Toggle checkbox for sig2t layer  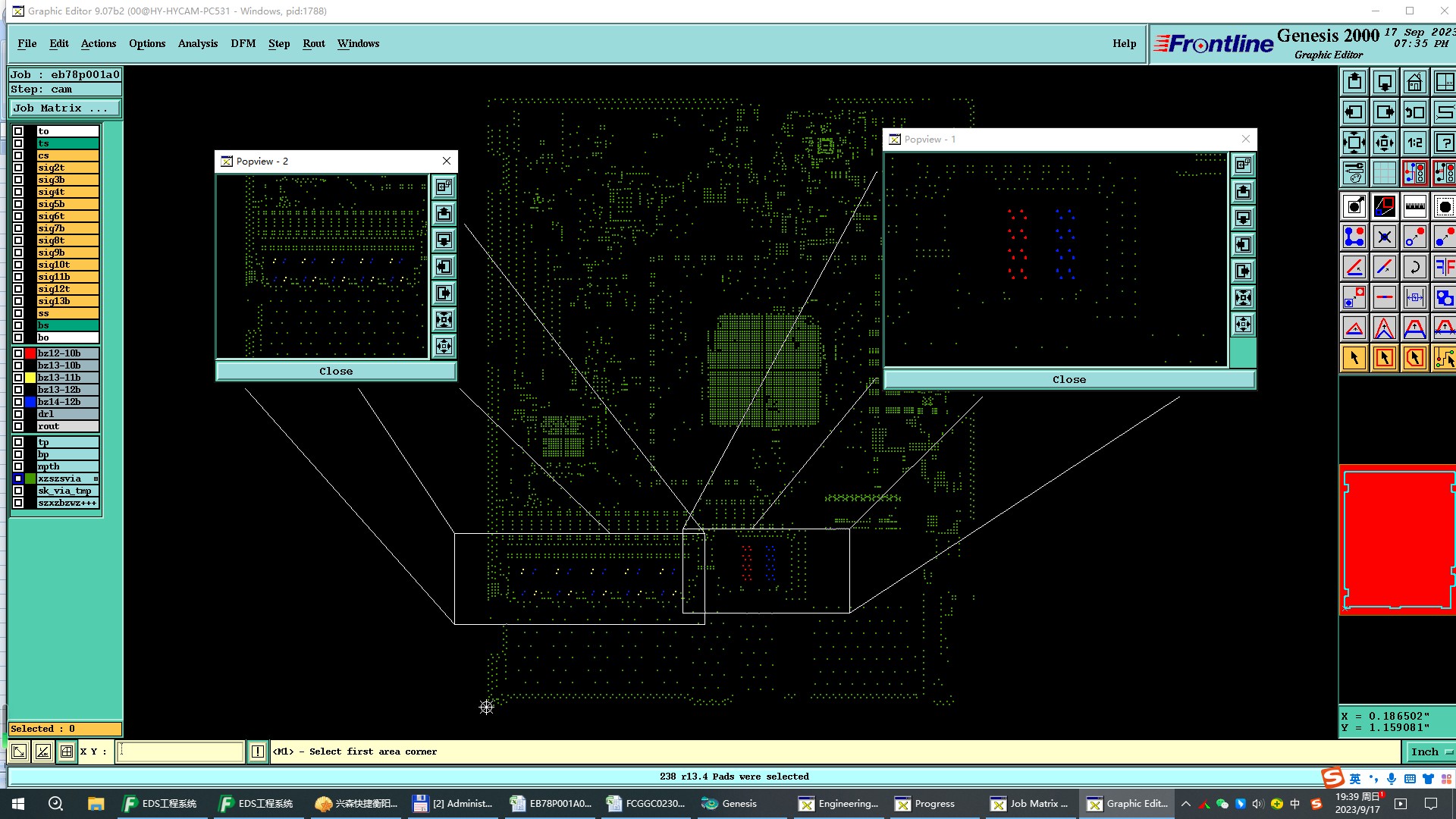(x=18, y=168)
